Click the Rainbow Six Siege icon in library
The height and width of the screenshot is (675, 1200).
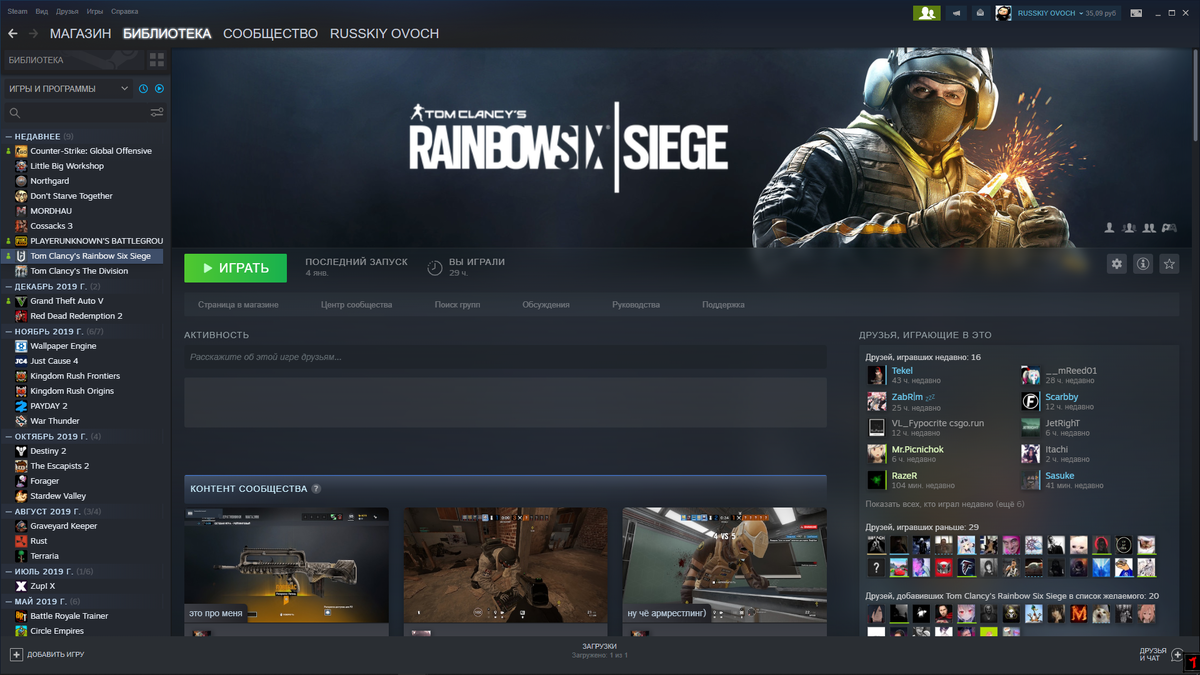(21, 256)
